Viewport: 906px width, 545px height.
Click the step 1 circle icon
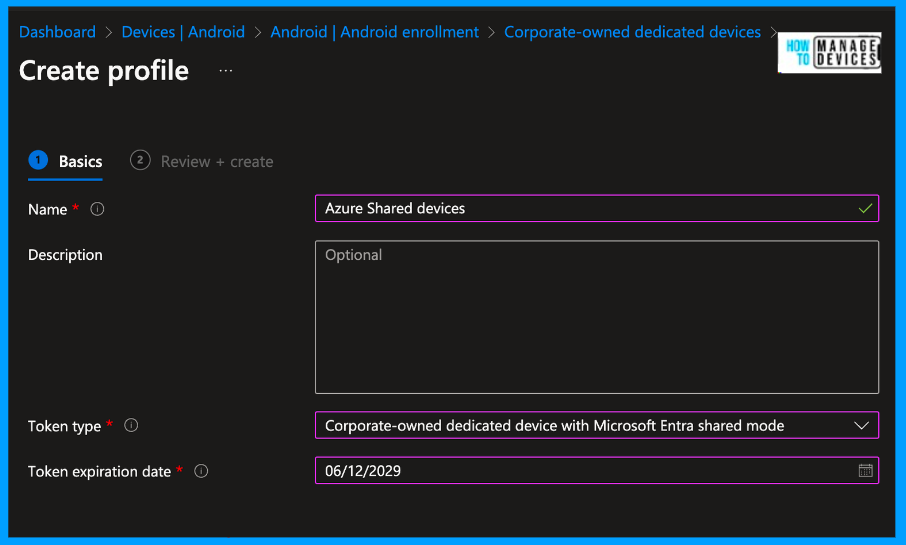(x=38, y=160)
